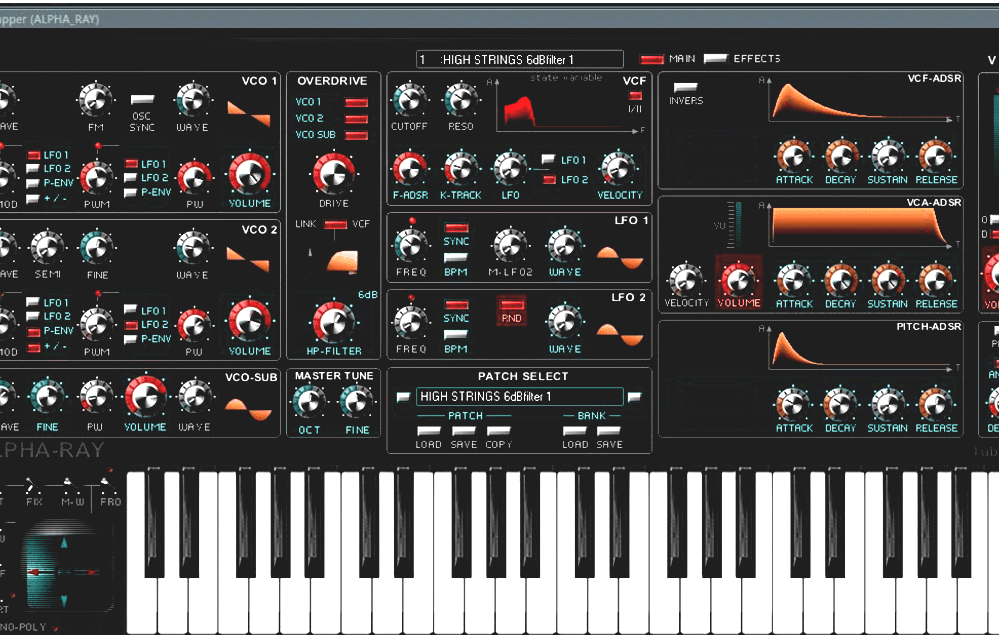Click the patch LOAD button
The height and width of the screenshot is (635, 999).
coord(428,431)
